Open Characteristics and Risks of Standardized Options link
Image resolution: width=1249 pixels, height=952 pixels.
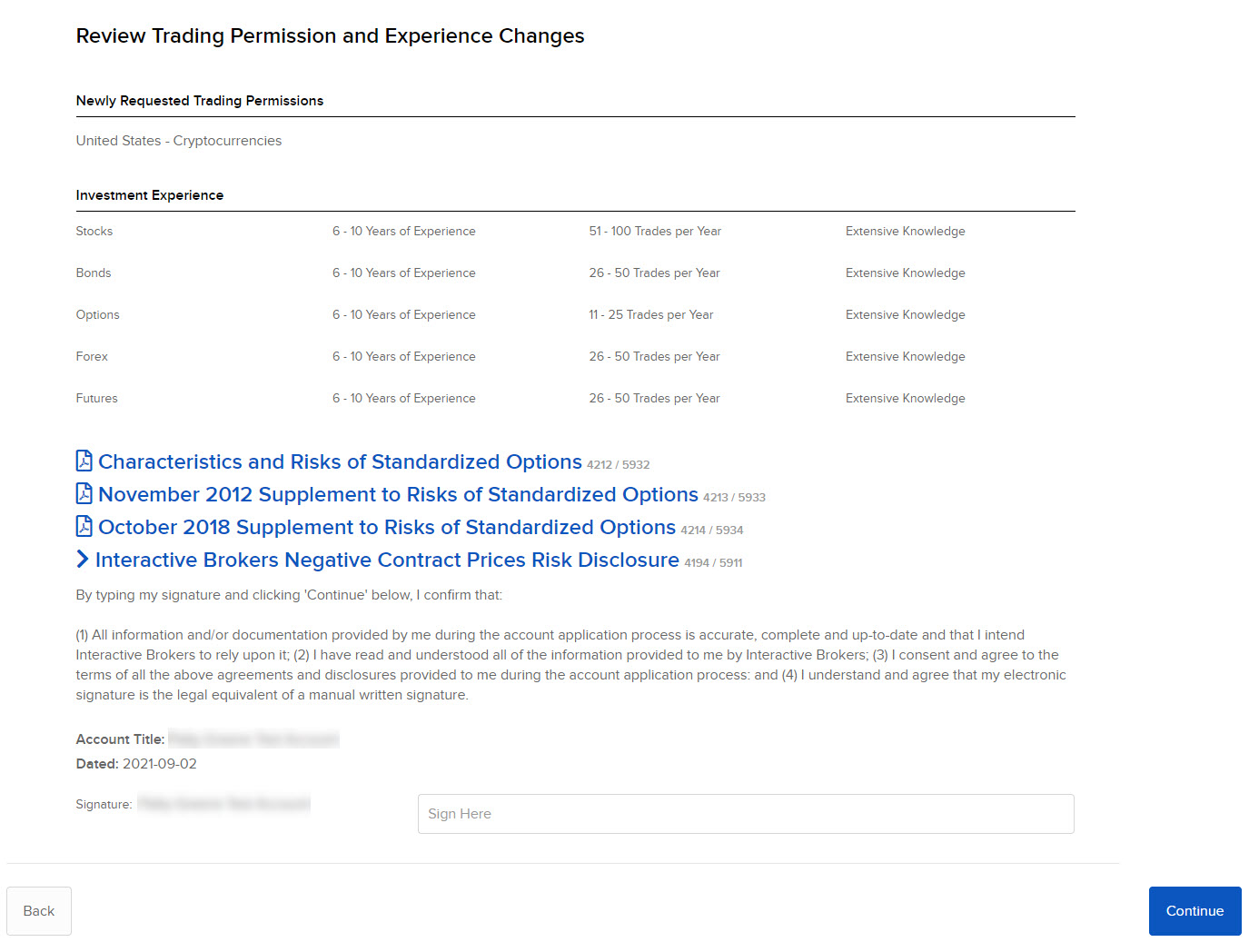click(x=340, y=462)
